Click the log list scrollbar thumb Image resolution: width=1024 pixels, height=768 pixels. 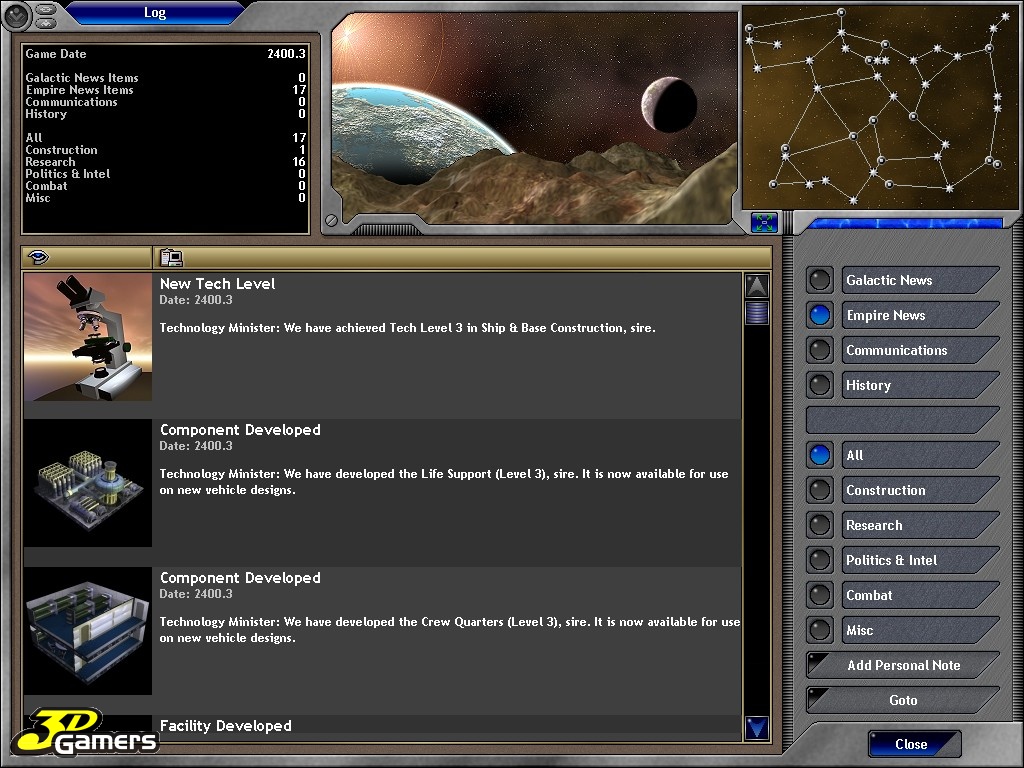(x=757, y=313)
